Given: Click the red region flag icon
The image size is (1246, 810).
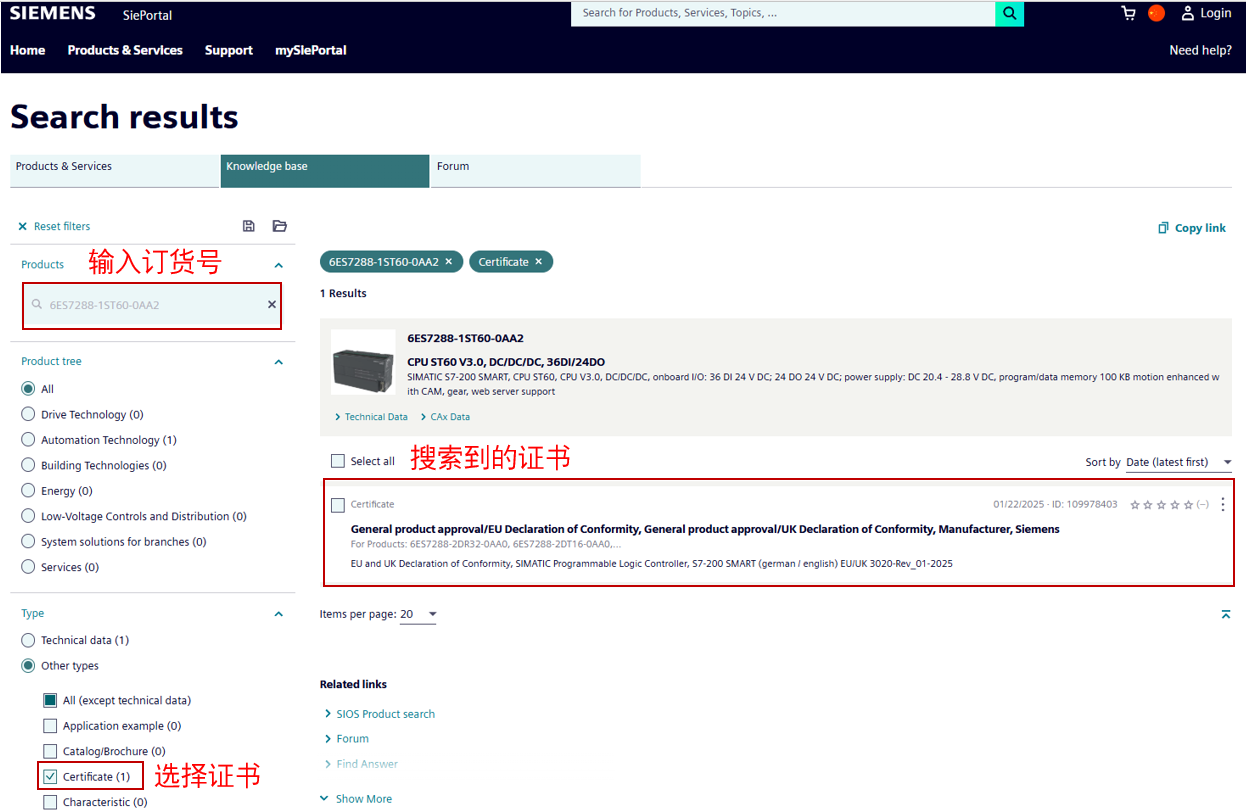Looking at the screenshot, I should pos(1157,13).
